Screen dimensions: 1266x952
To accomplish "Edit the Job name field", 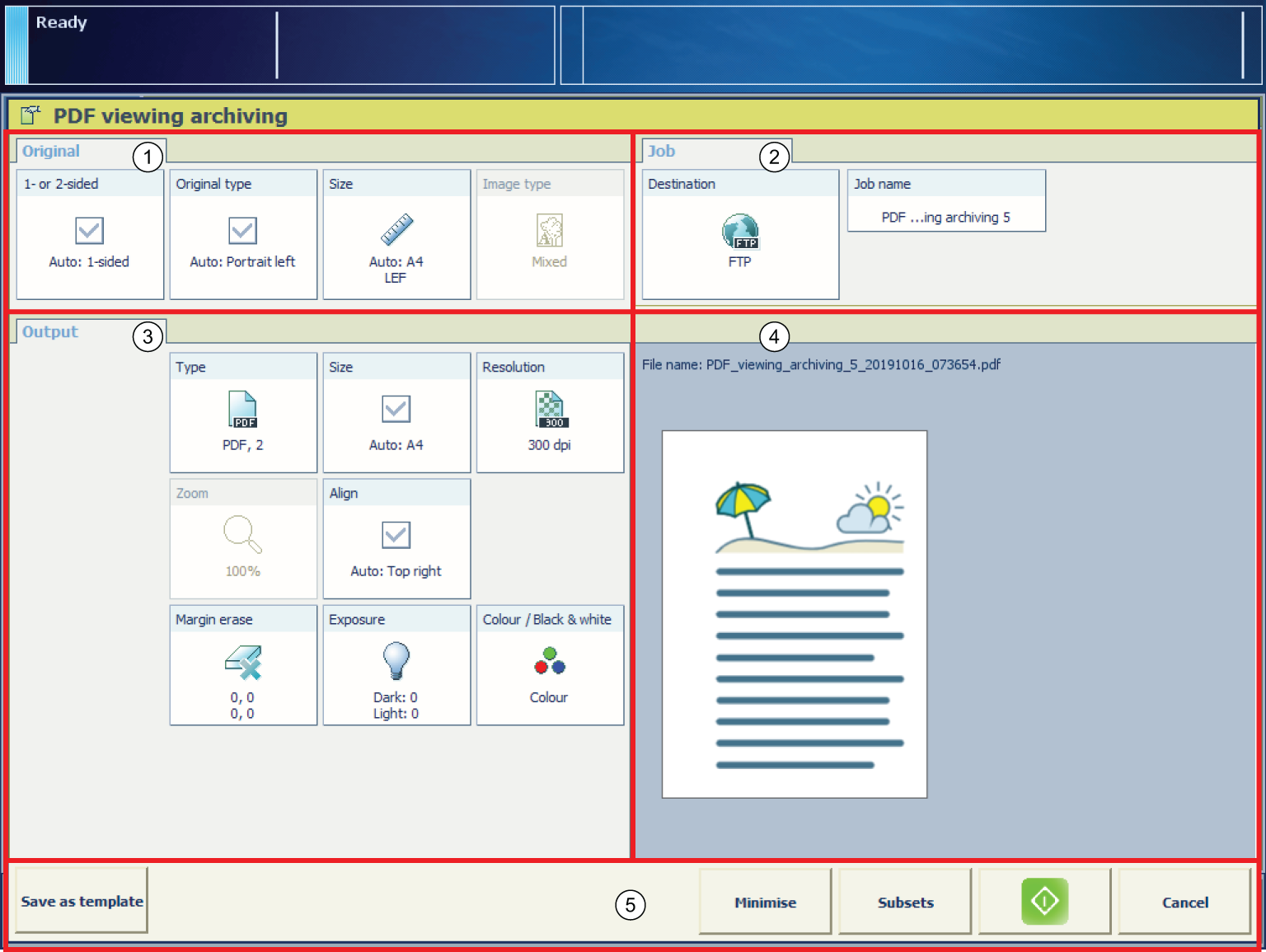I will click(945, 217).
